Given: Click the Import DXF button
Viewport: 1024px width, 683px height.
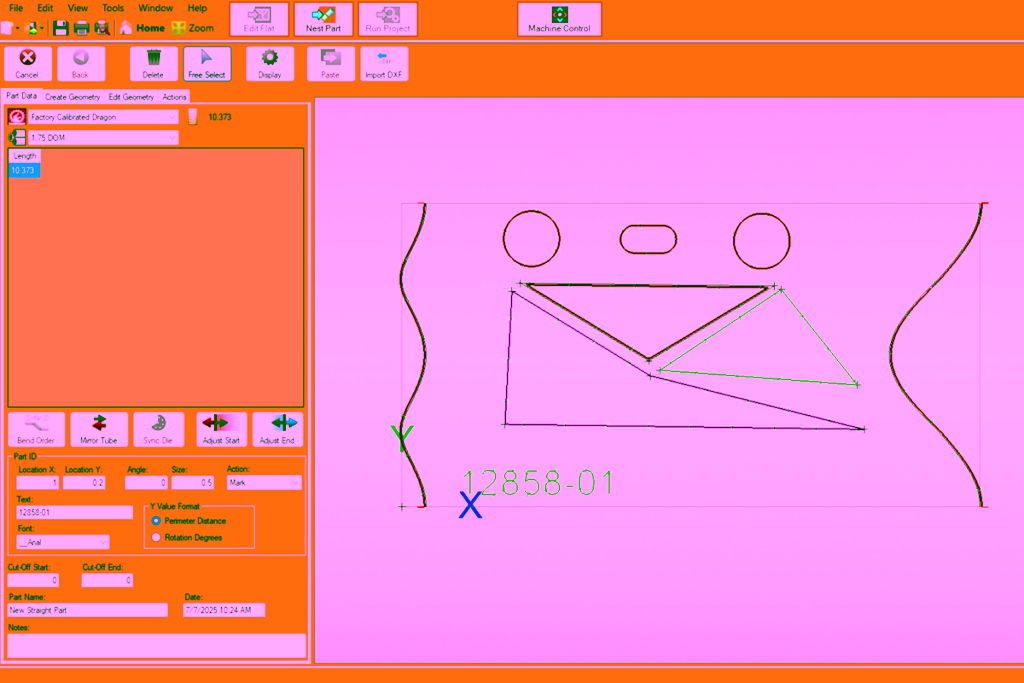Looking at the screenshot, I should (x=384, y=64).
